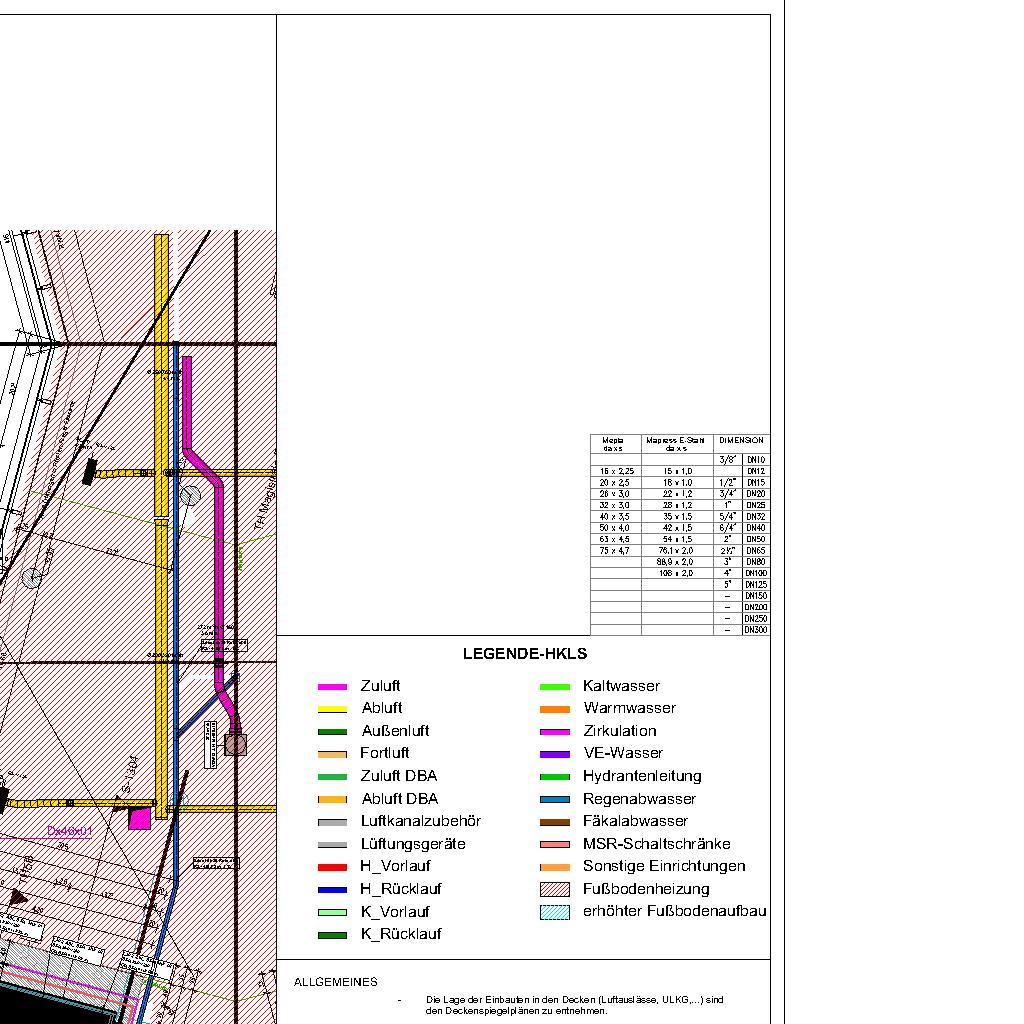Click the DIMENSION table column header
1024x1024 pixels.
point(741,441)
